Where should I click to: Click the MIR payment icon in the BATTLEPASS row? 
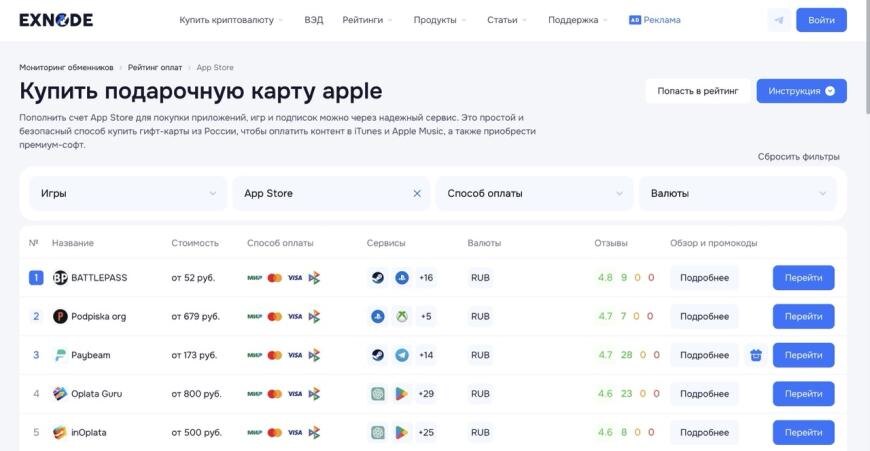255,278
